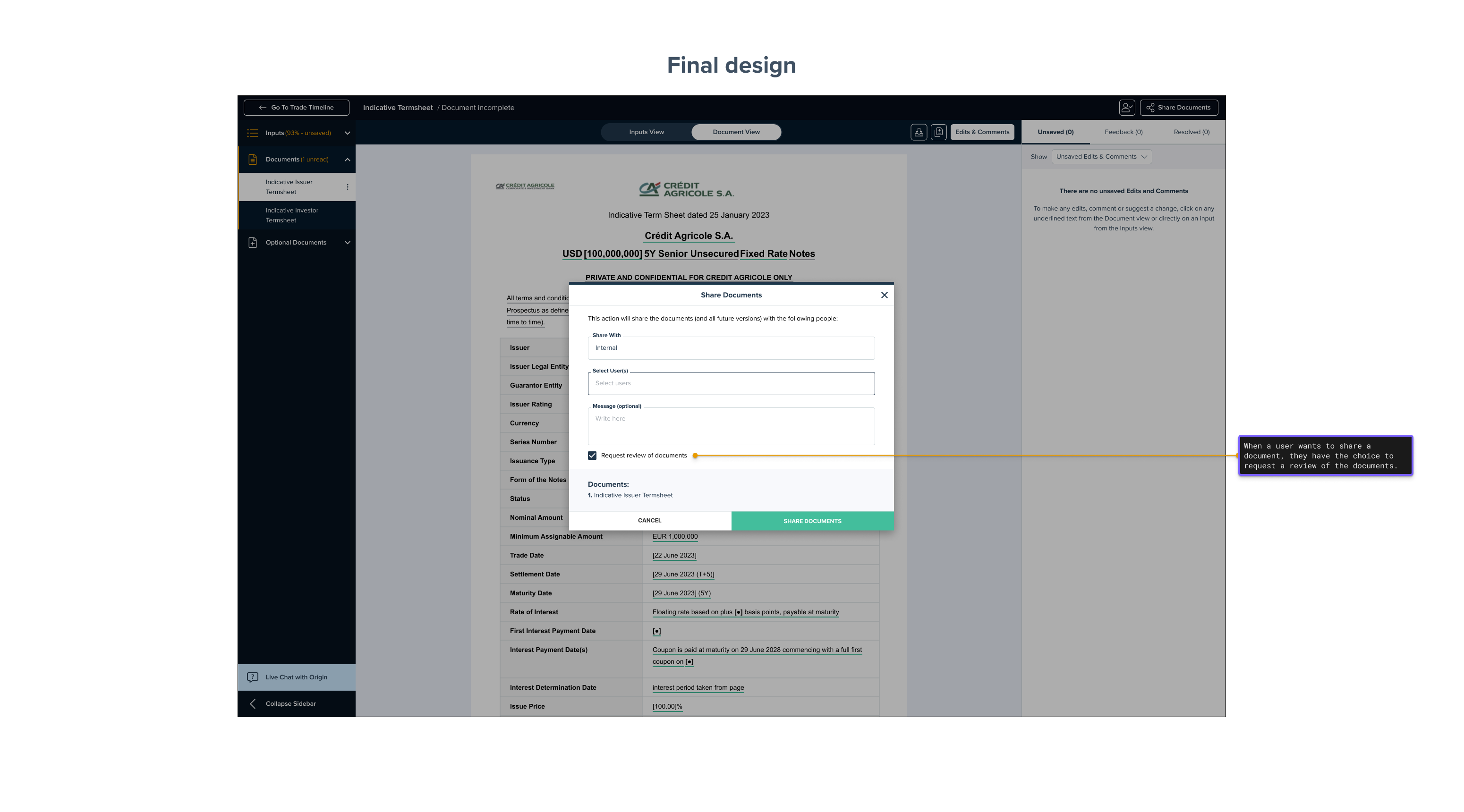Click the Inputs list icon in sidebar
Screen dimensions: 1464x812
[x=252, y=133]
